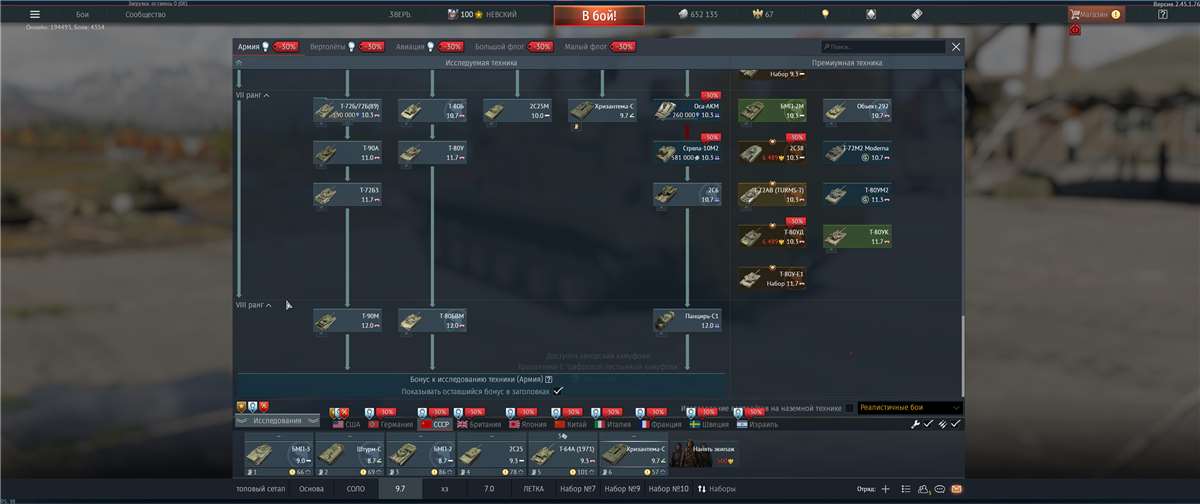Click the Golden Eagles balance 67
The image size is (1200, 504).
[x=763, y=14]
